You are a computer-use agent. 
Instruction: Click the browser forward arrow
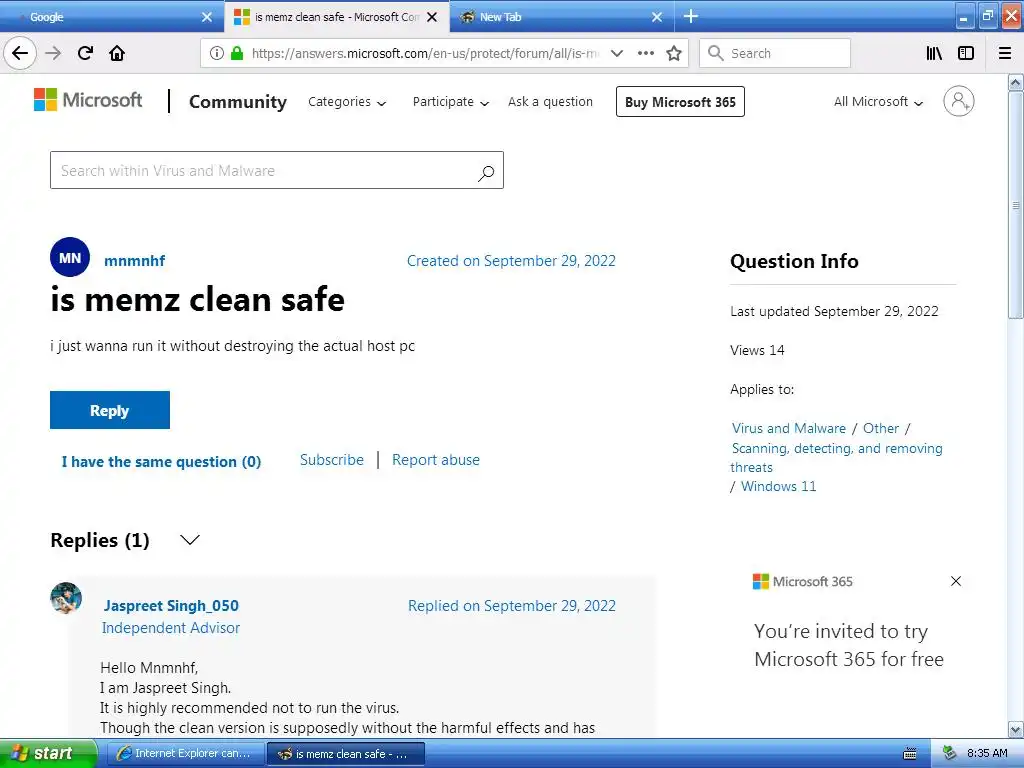[x=53, y=53]
